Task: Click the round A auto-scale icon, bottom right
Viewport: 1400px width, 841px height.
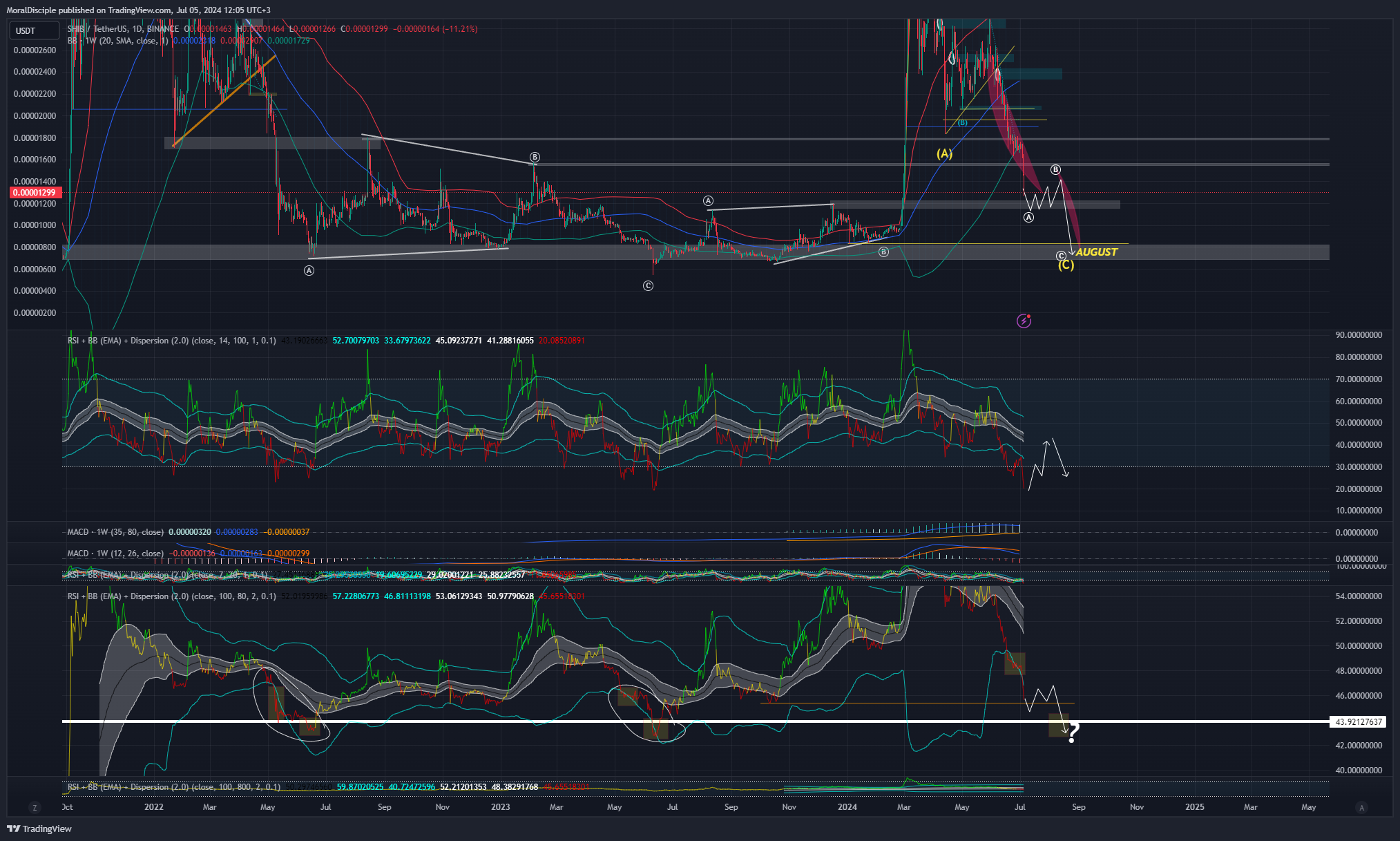Action: pos(1361,807)
